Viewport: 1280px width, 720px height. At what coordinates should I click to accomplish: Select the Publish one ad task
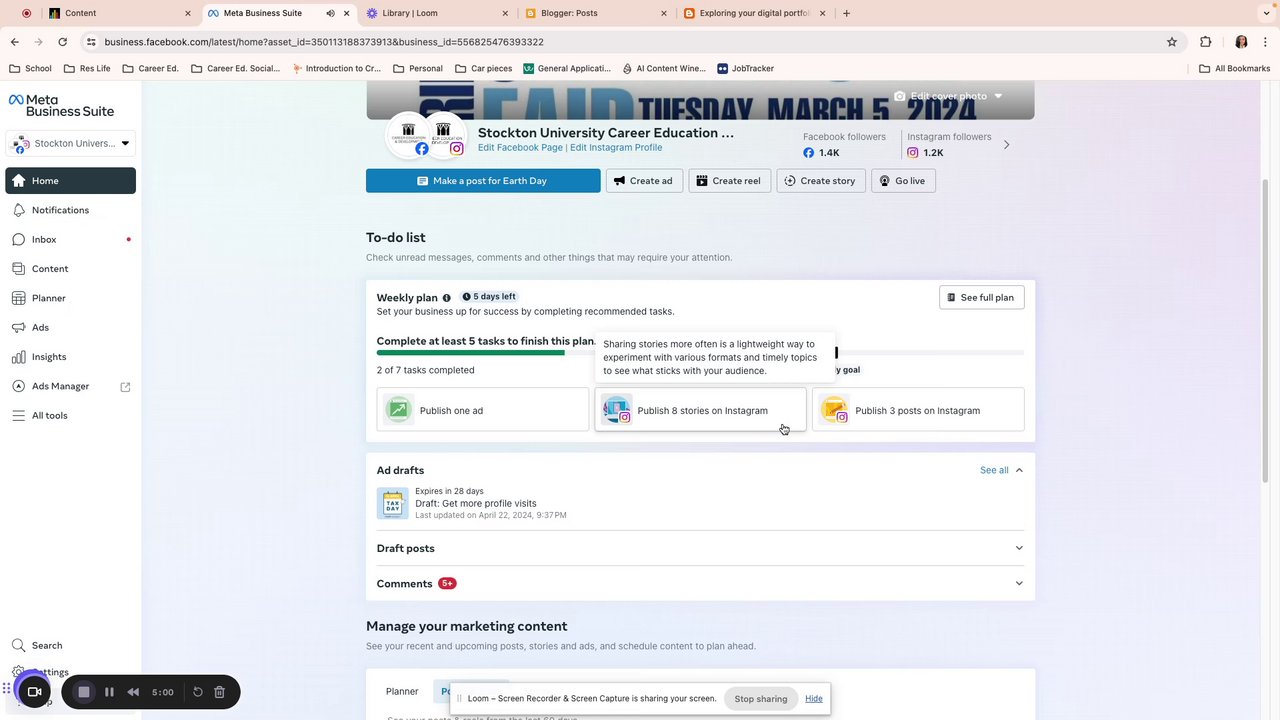point(483,410)
